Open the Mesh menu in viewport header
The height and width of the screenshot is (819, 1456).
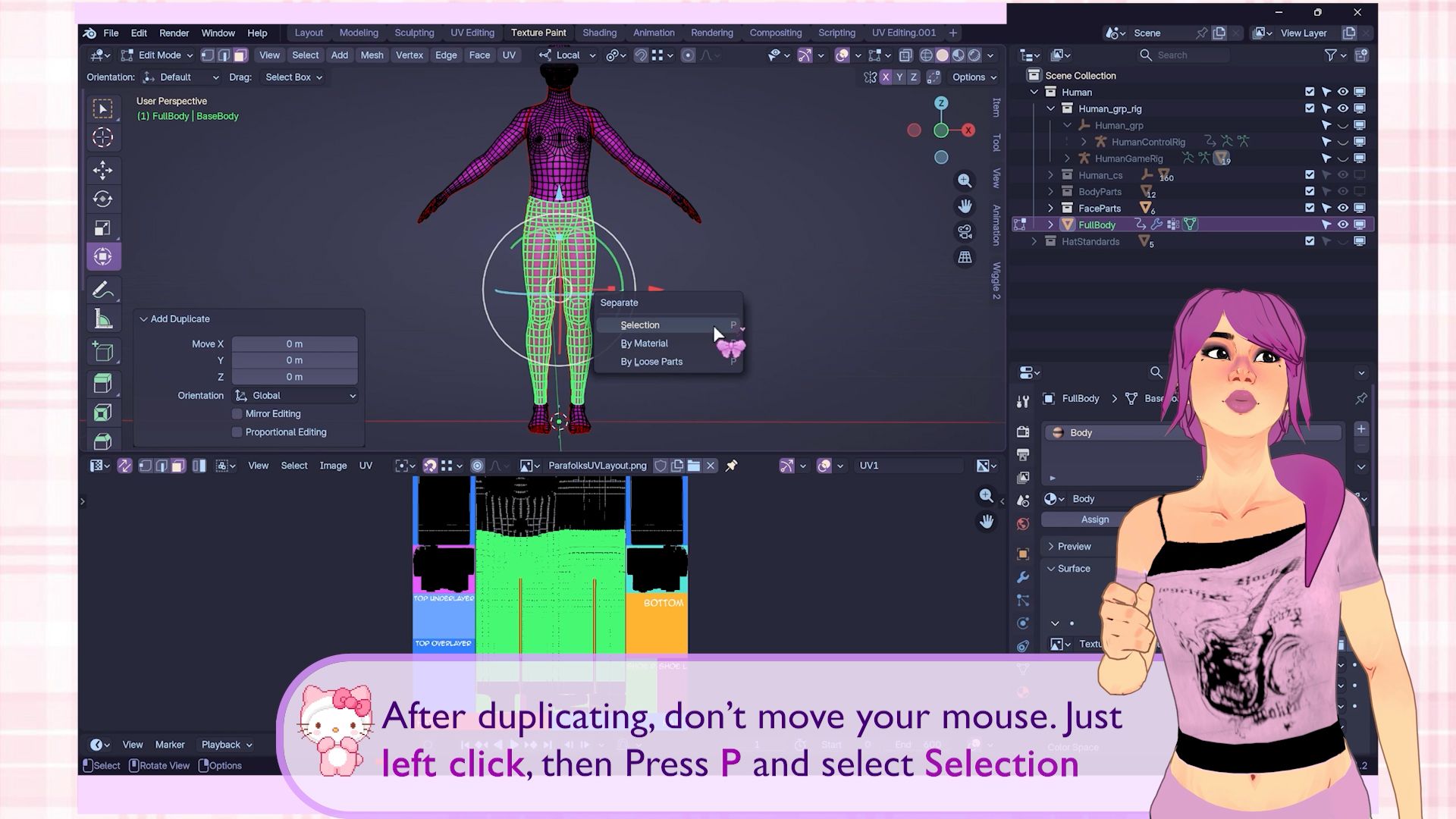point(372,55)
